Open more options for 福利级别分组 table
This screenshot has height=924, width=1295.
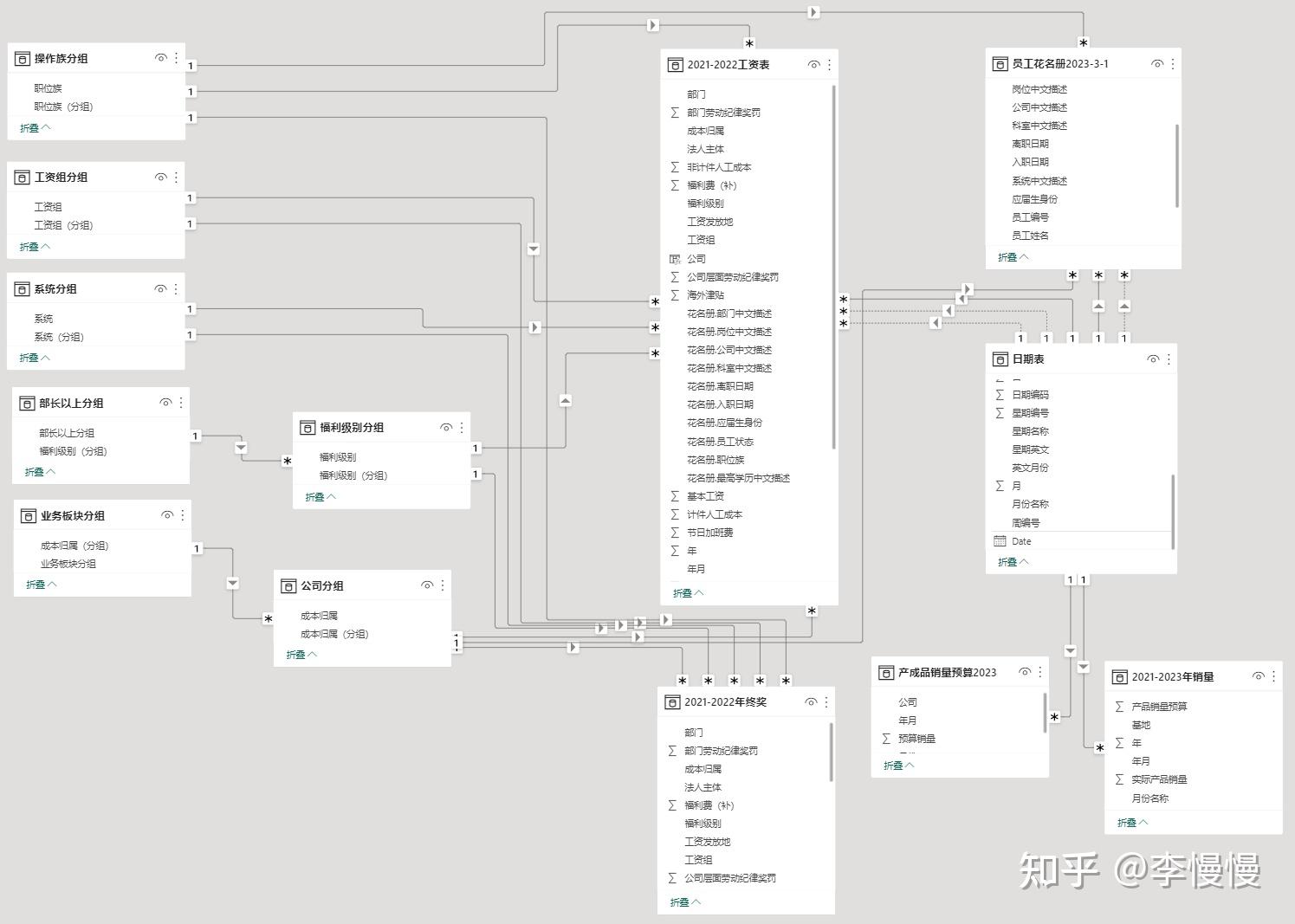pos(462,427)
